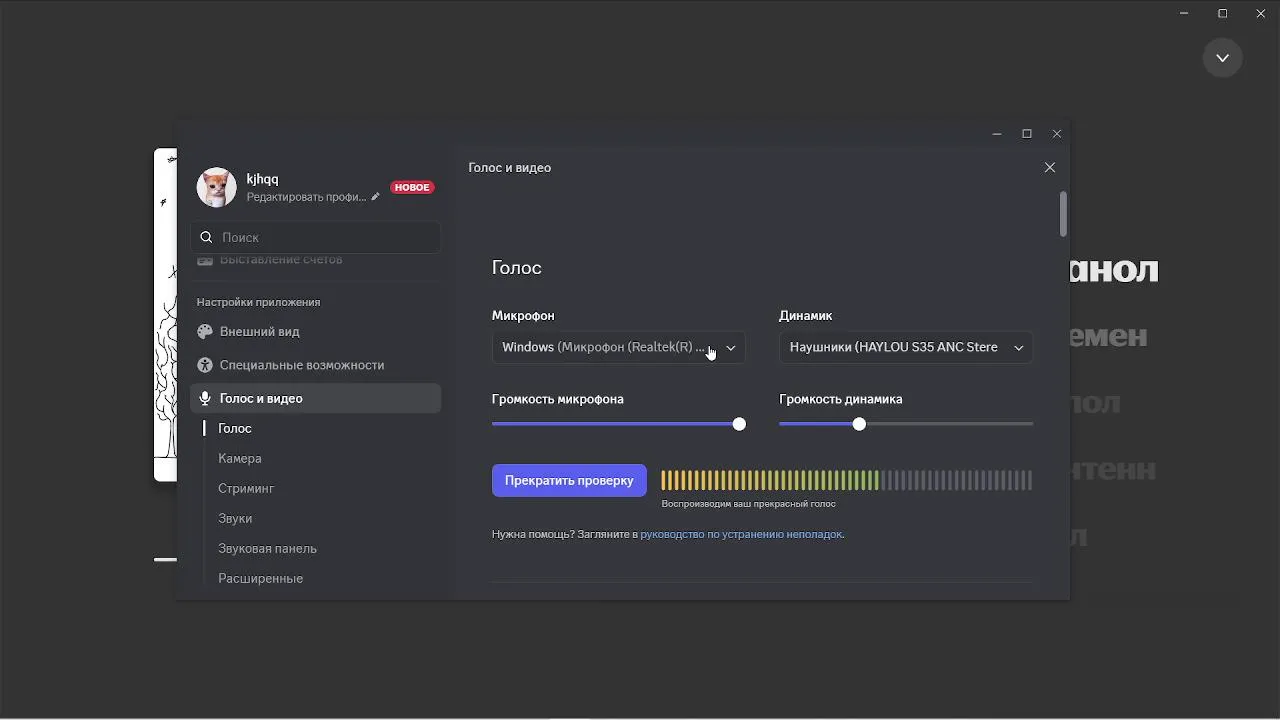Click the palette icon beside Внешний вид
The image size is (1280, 720).
[205, 332]
